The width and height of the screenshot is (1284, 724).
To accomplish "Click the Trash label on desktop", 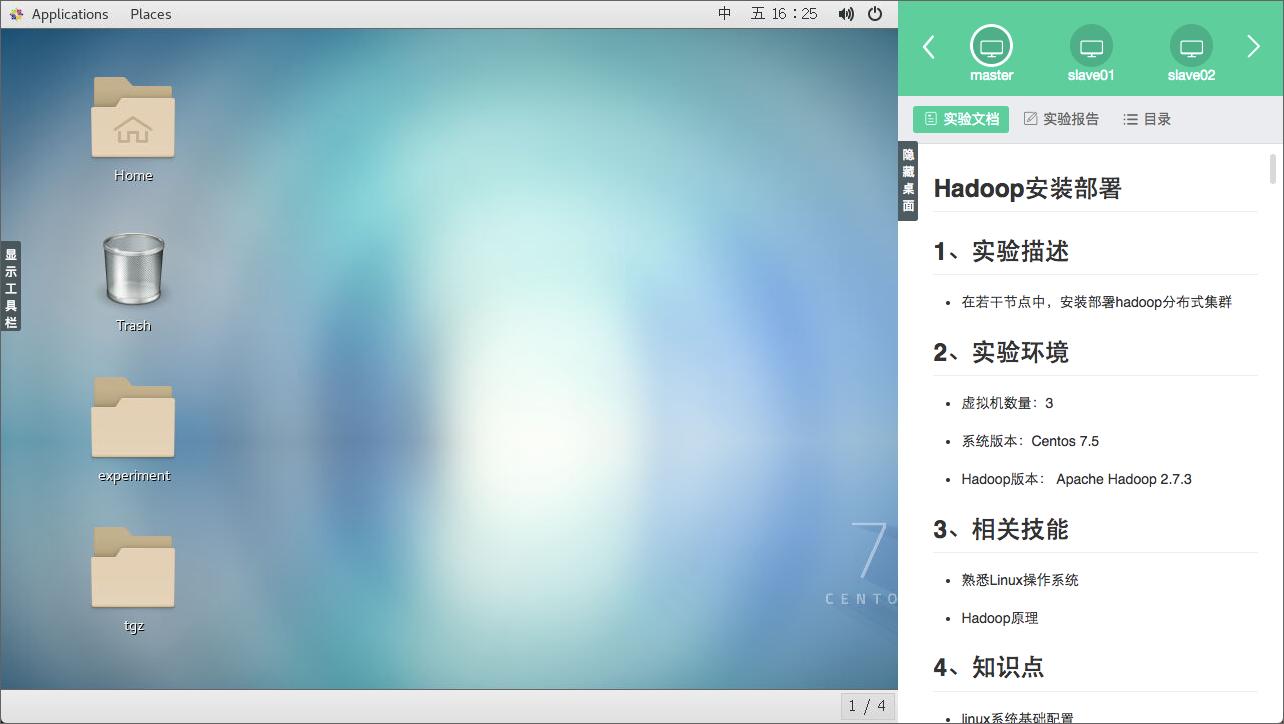I will coord(133,326).
